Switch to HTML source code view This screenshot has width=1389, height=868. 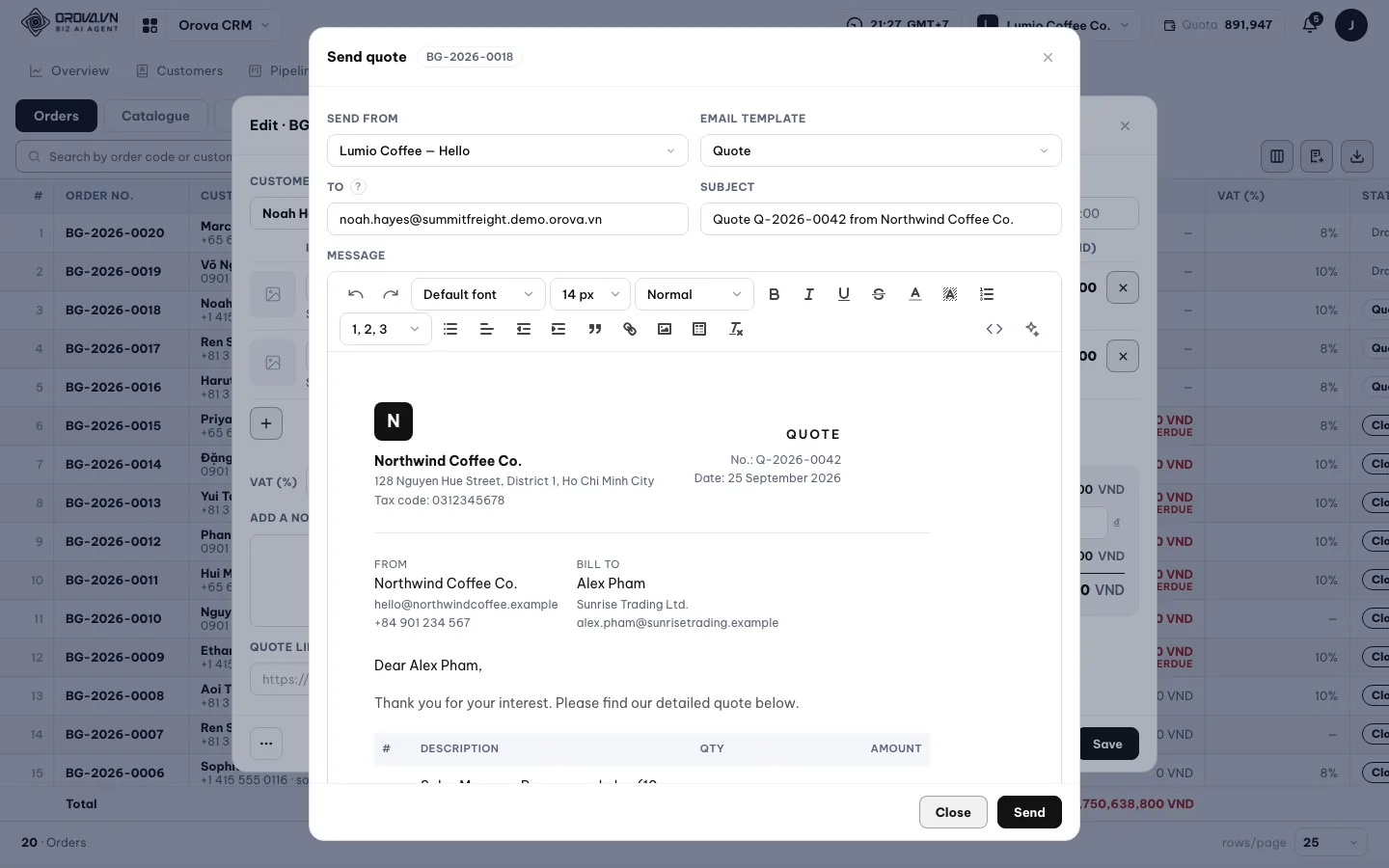[994, 329]
